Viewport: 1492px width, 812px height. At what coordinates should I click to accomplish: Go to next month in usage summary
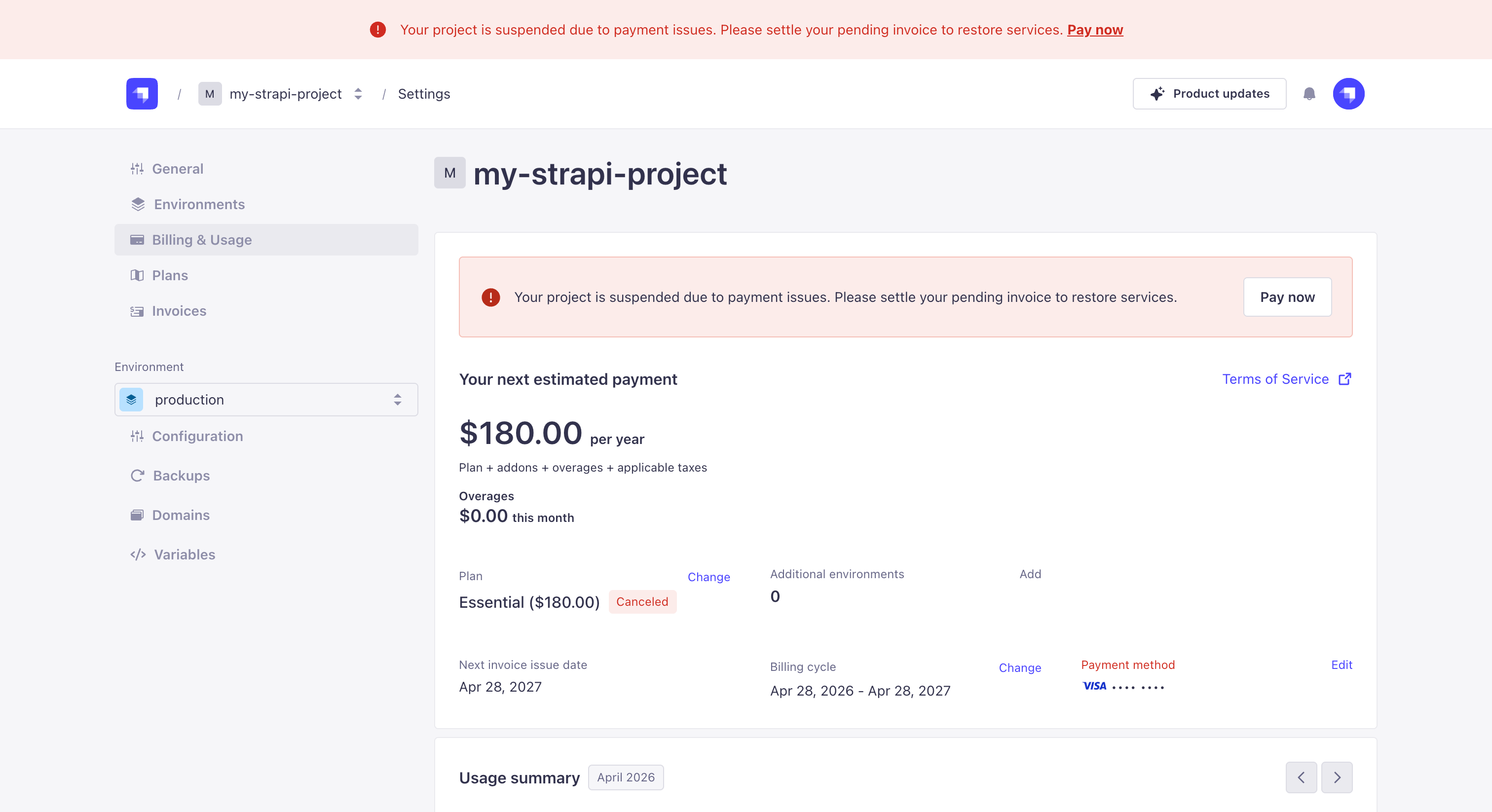coord(1337,777)
